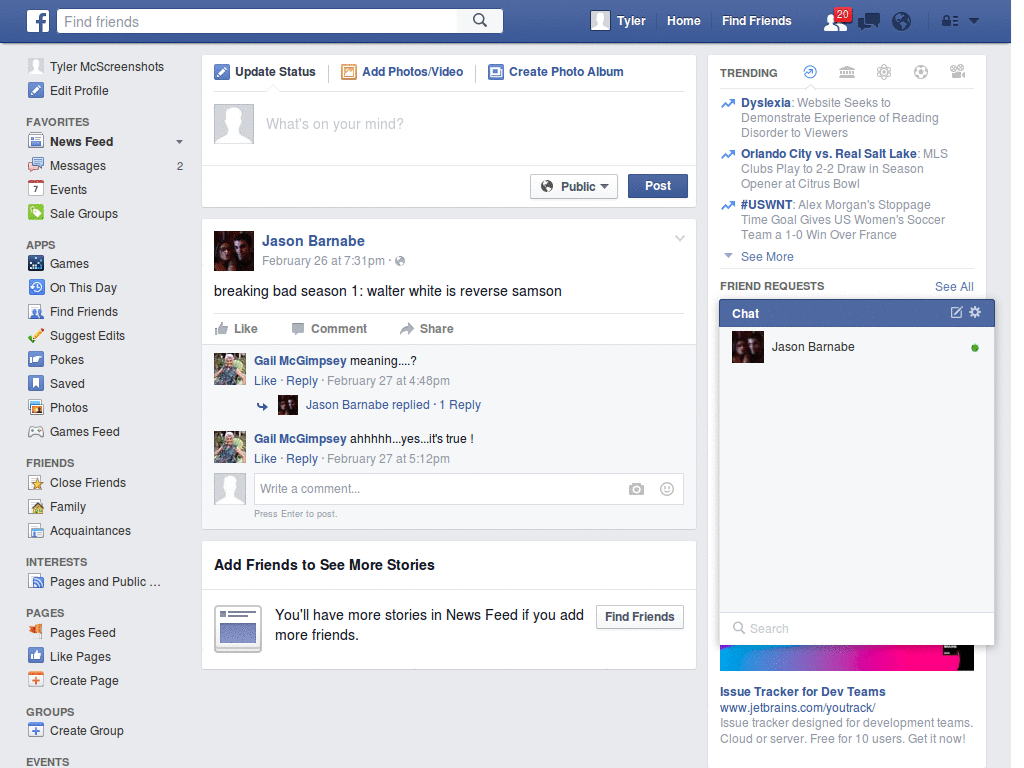Expand News Feed options arrow

click(x=179, y=142)
